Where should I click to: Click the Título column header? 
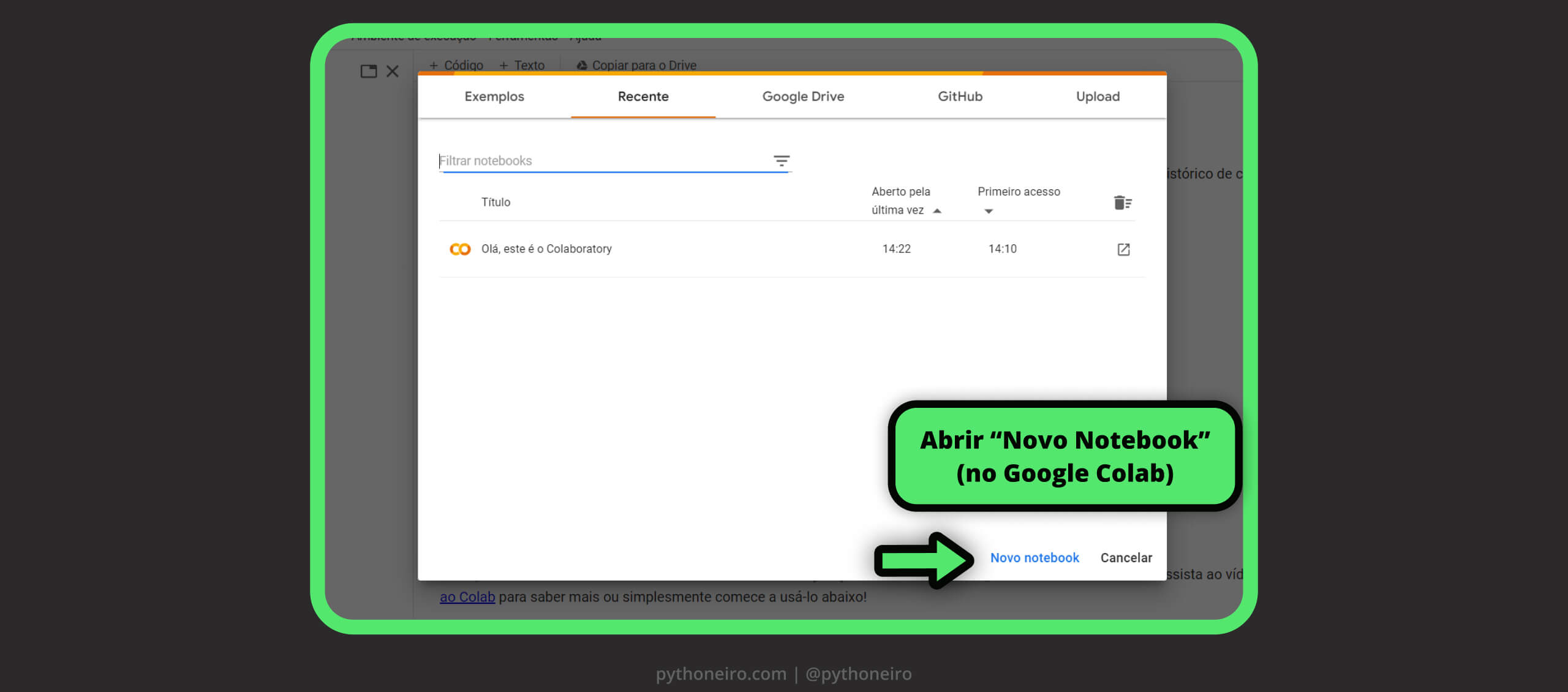[x=496, y=202]
